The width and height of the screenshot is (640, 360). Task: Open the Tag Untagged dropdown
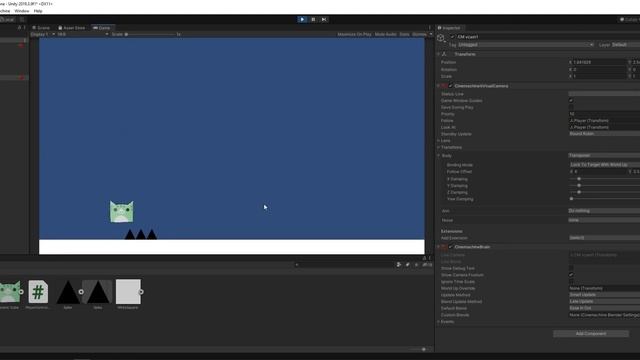click(x=526, y=44)
